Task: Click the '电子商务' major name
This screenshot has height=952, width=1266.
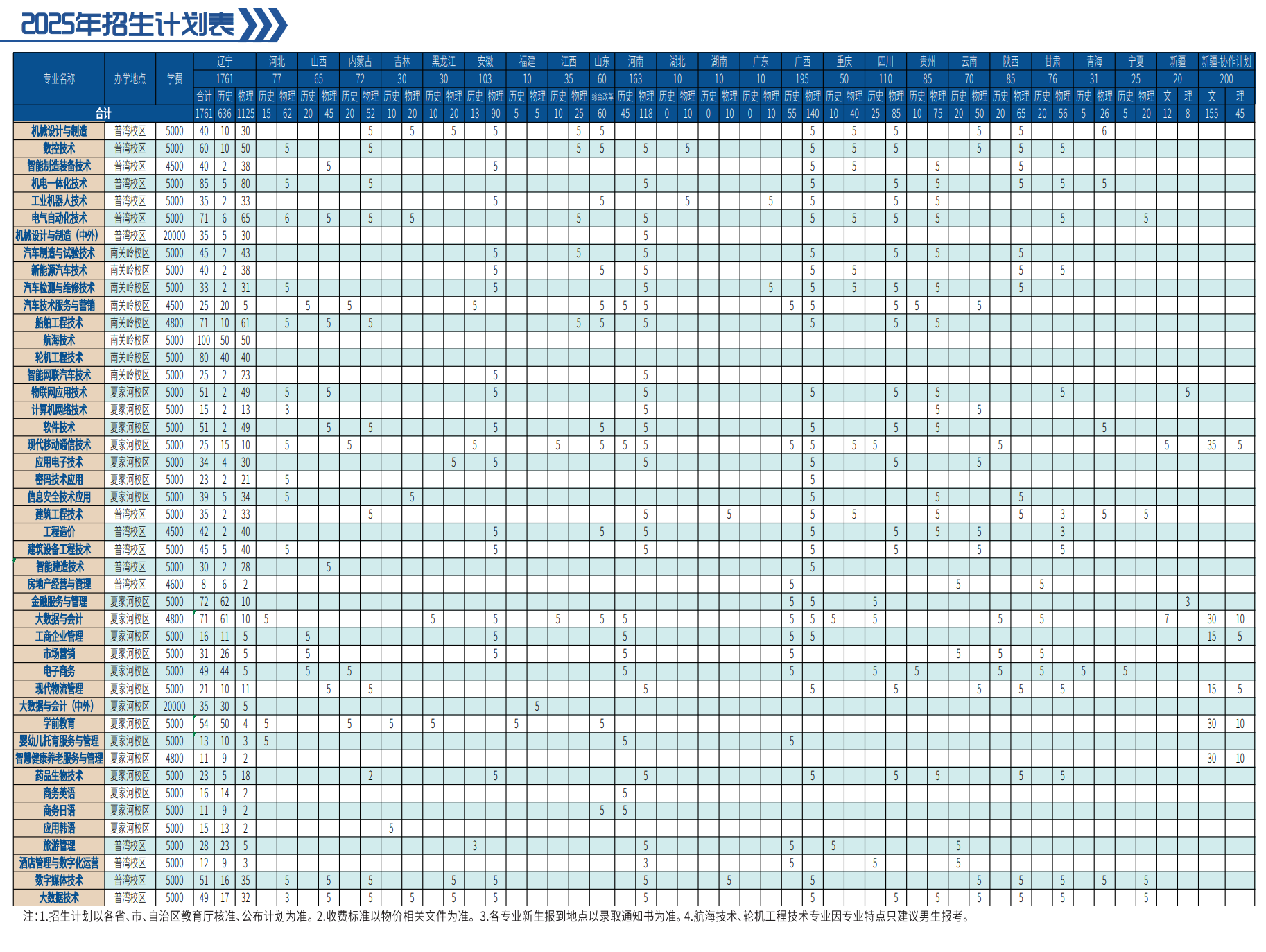Action: 59,671
